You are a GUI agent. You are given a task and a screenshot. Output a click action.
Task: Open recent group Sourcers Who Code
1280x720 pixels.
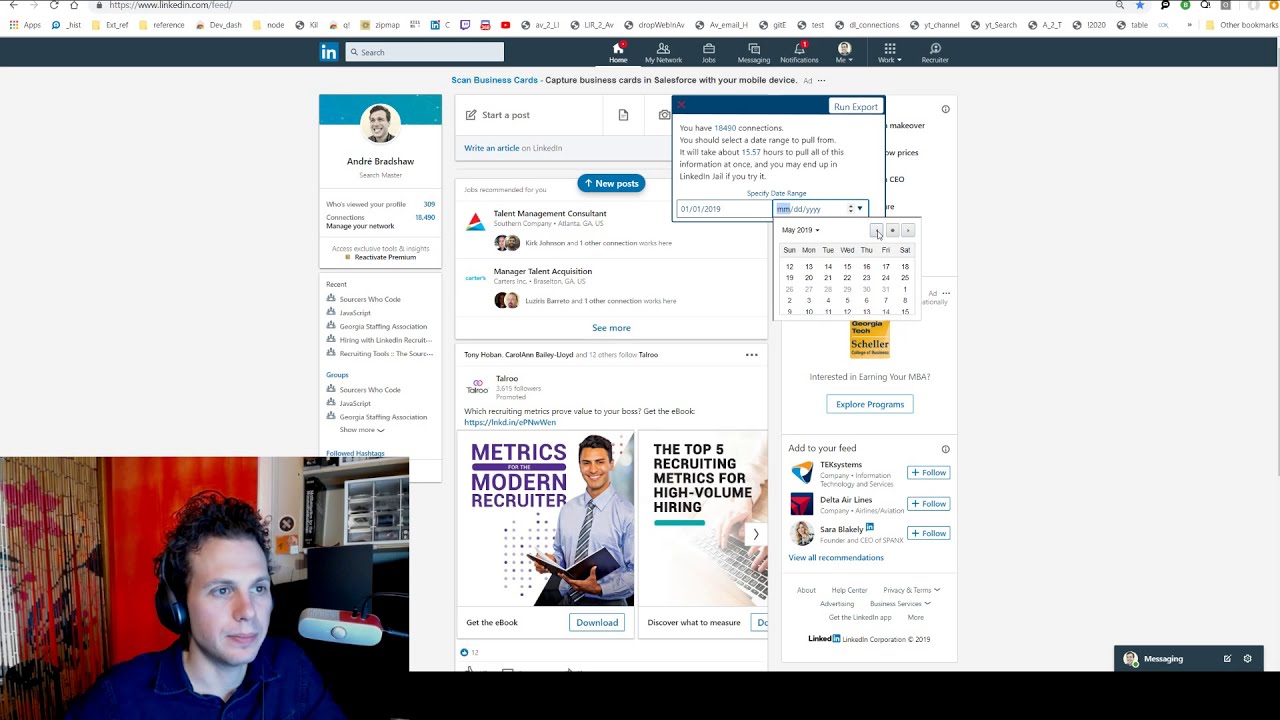(370, 299)
